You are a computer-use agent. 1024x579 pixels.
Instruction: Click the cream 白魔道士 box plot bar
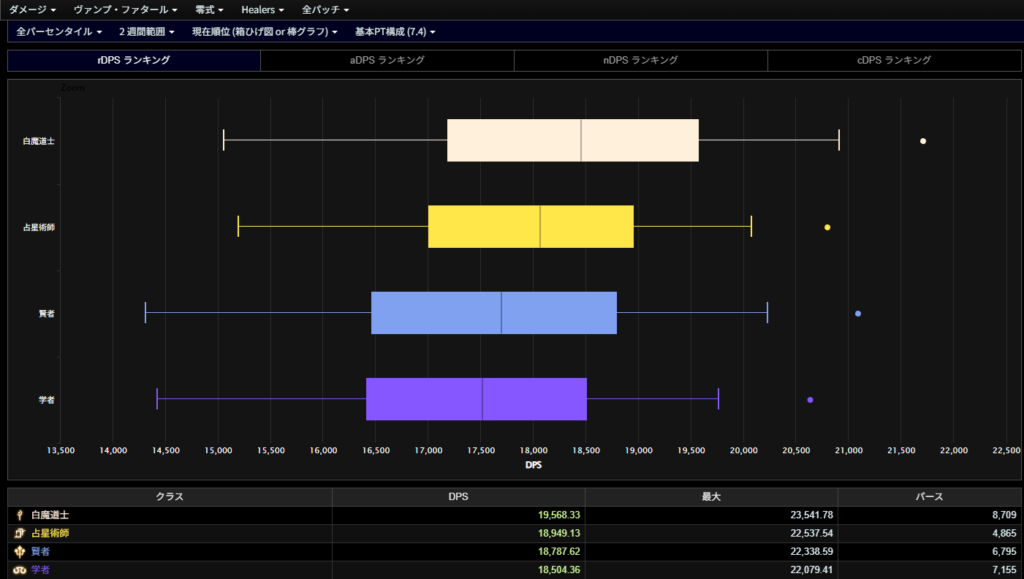pyautogui.click(x=572, y=140)
